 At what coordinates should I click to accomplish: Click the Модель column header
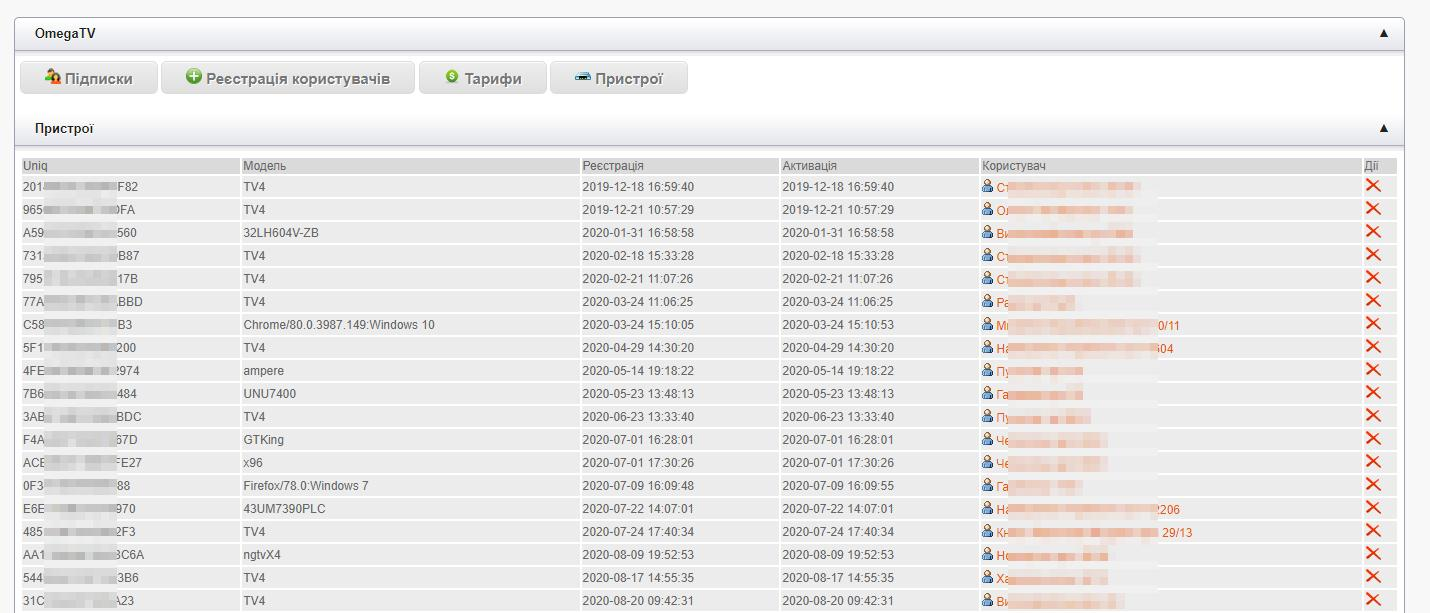pyautogui.click(x=265, y=165)
